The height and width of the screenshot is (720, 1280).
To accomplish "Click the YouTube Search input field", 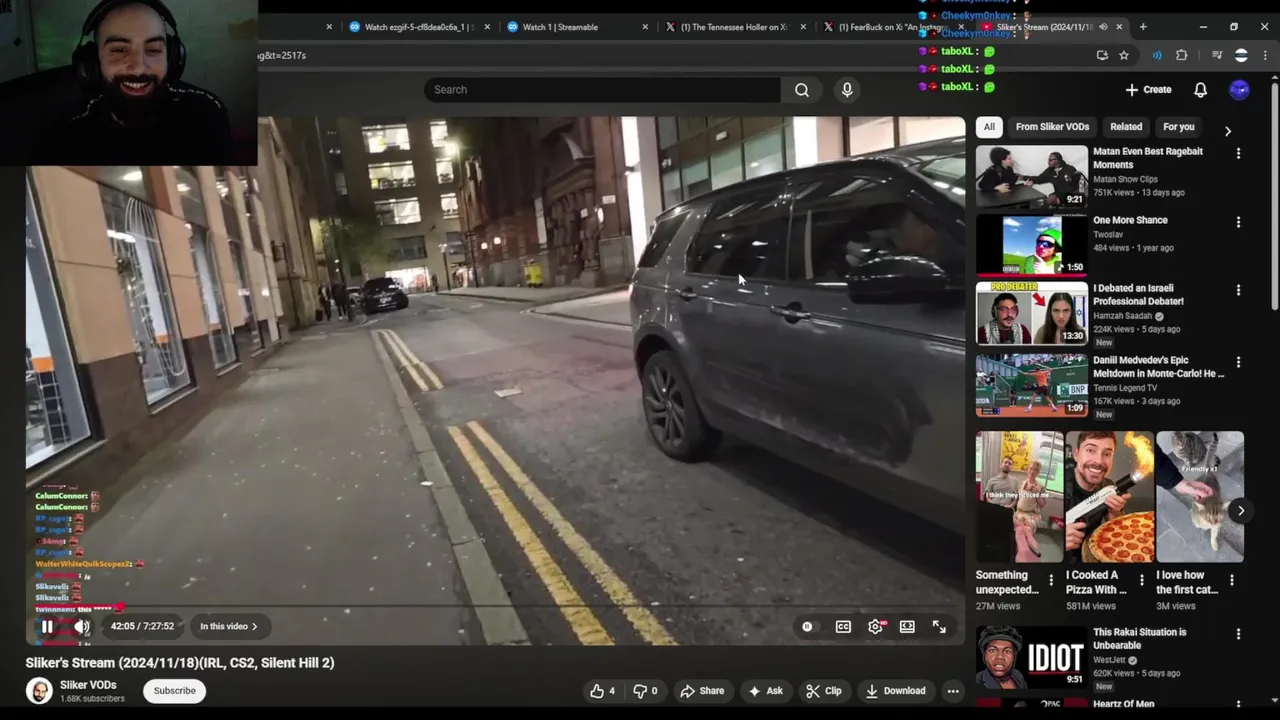I will click(602, 90).
